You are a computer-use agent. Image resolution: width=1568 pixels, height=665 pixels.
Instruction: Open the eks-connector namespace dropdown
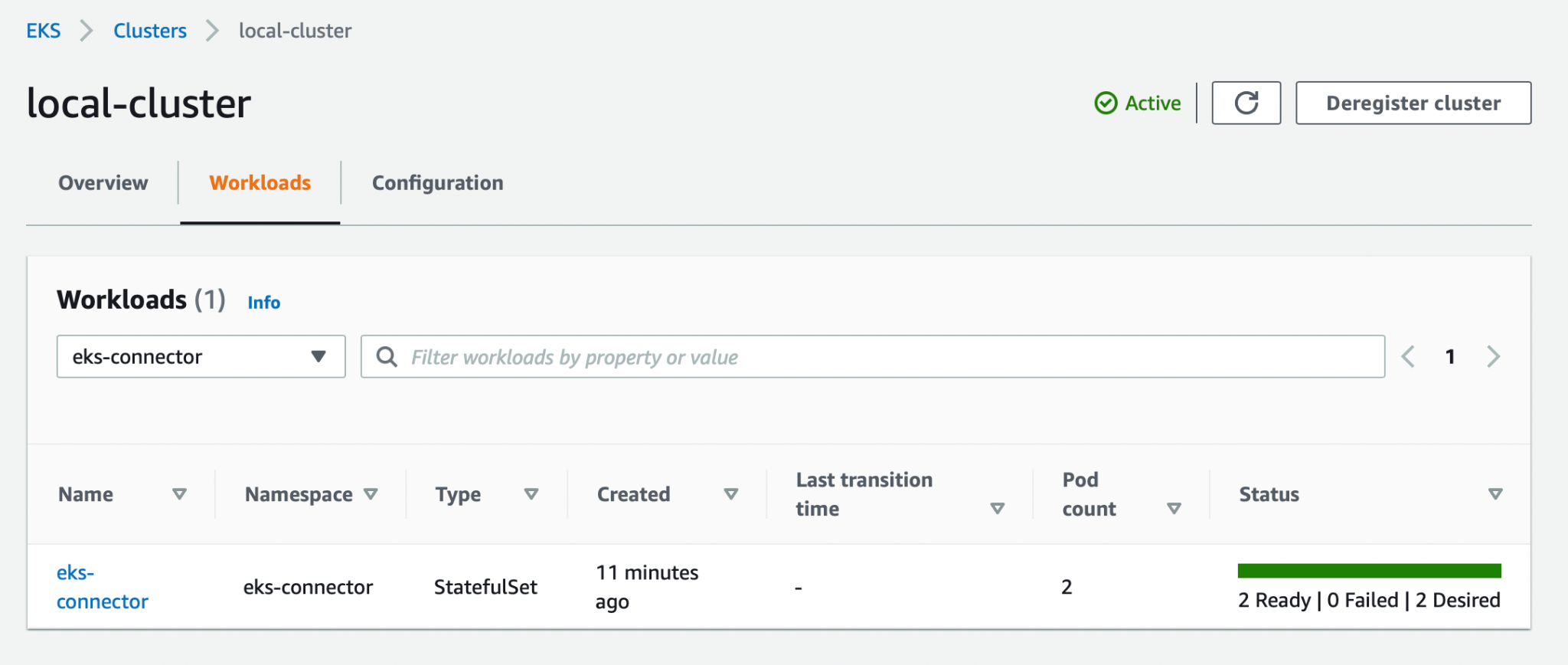point(201,356)
